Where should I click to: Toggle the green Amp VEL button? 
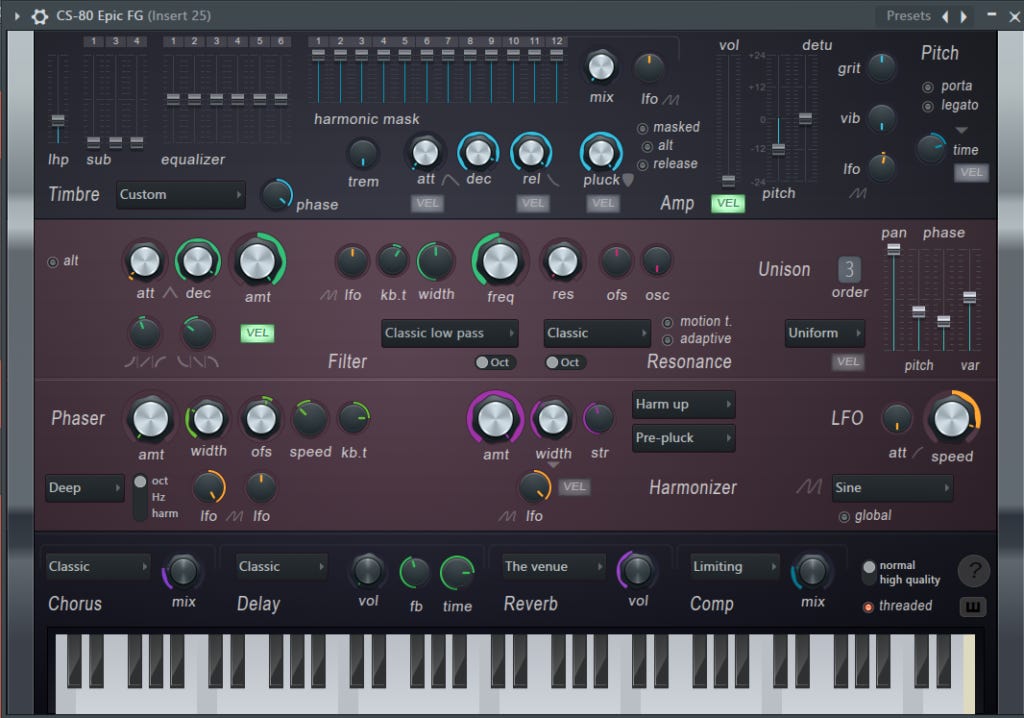click(728, 204)
